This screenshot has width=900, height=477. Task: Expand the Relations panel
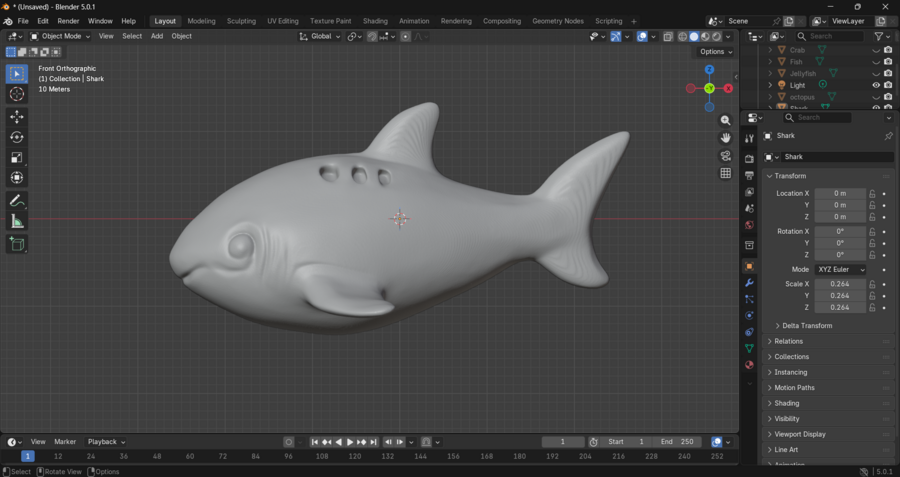pyautogui.click(x=788, y=341)
